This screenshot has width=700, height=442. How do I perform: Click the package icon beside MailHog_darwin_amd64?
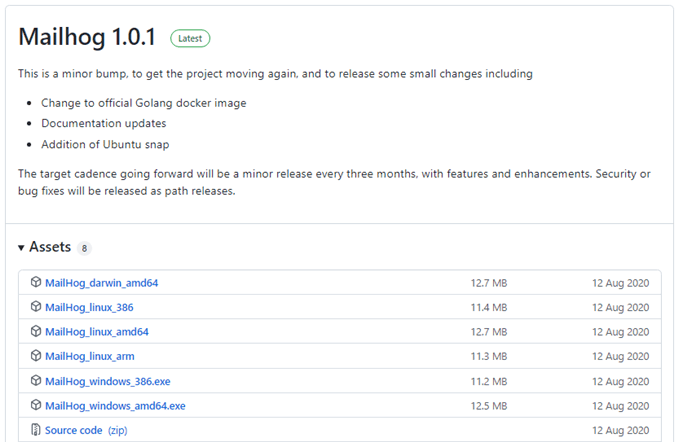tap(36, 282)
